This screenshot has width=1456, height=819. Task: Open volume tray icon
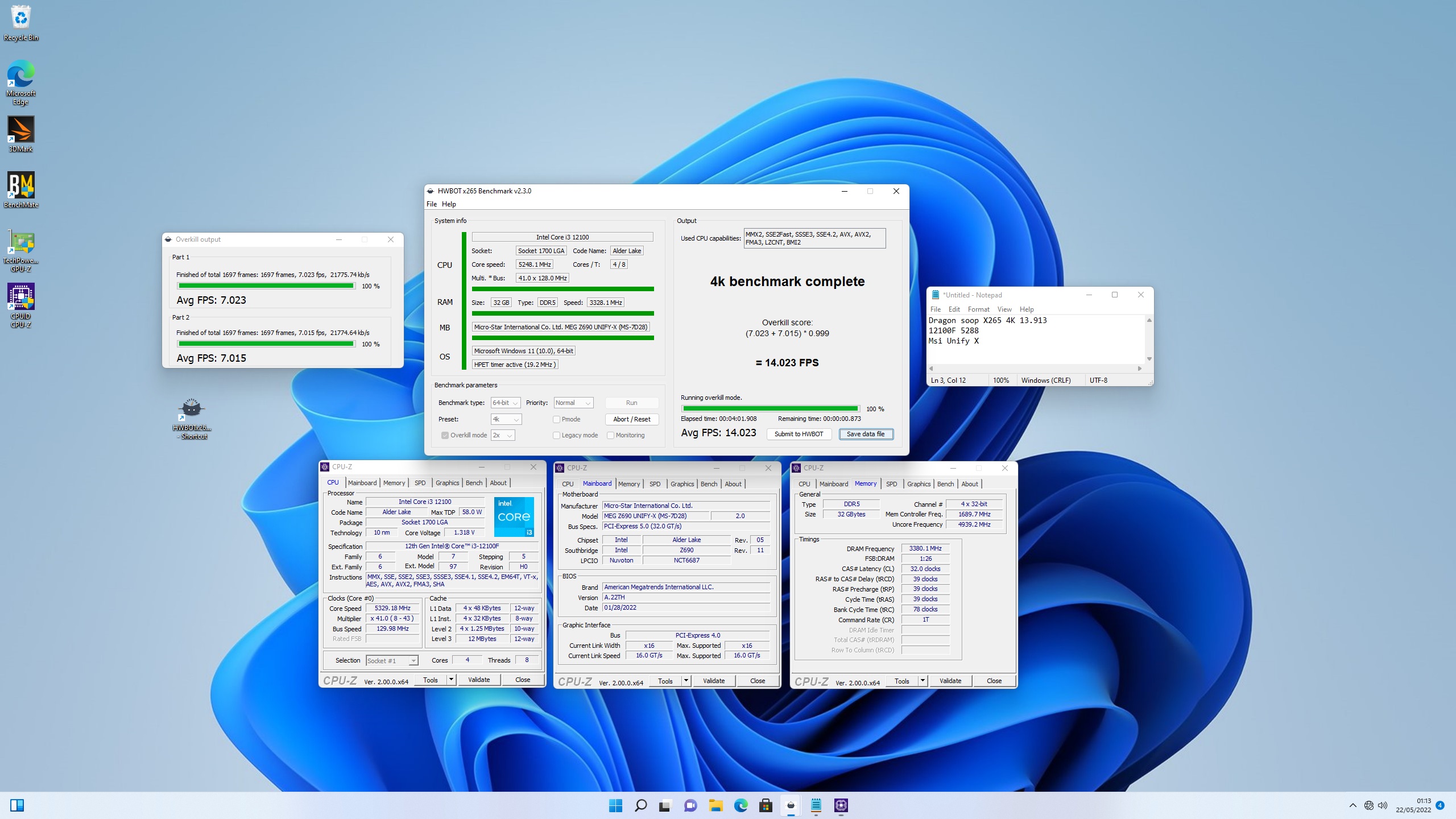pos(1383,805)
